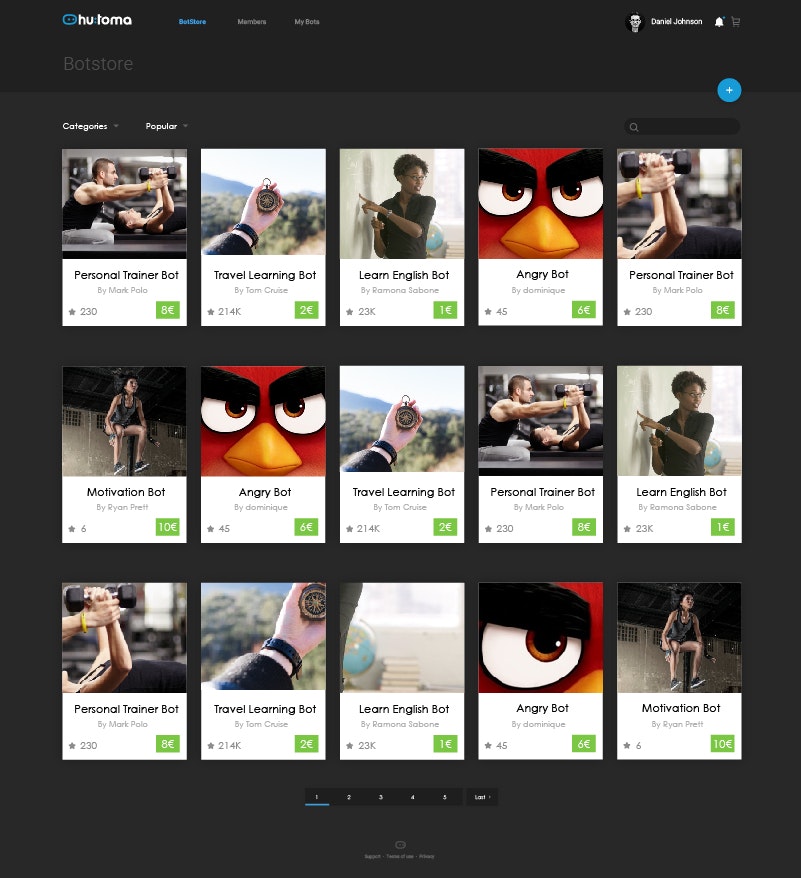Open the BotStore tab
801x878 pixels.
coord(192,22)
